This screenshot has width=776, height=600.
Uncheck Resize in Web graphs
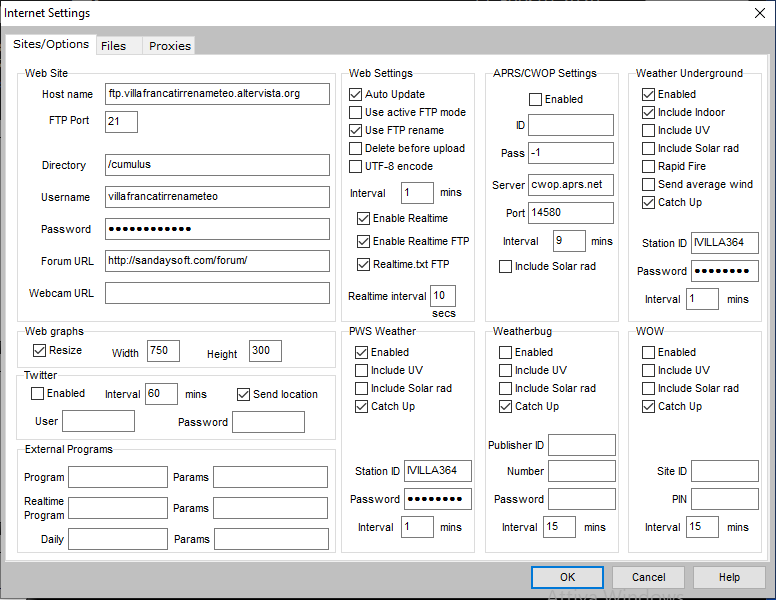tap(40, 351)
